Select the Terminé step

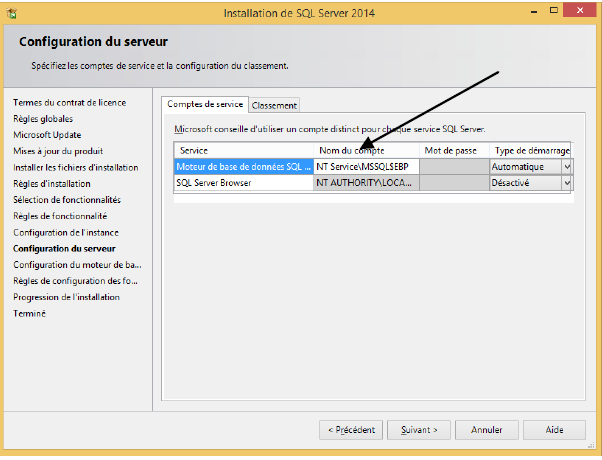pyautogui.click(x=30, y=314)
